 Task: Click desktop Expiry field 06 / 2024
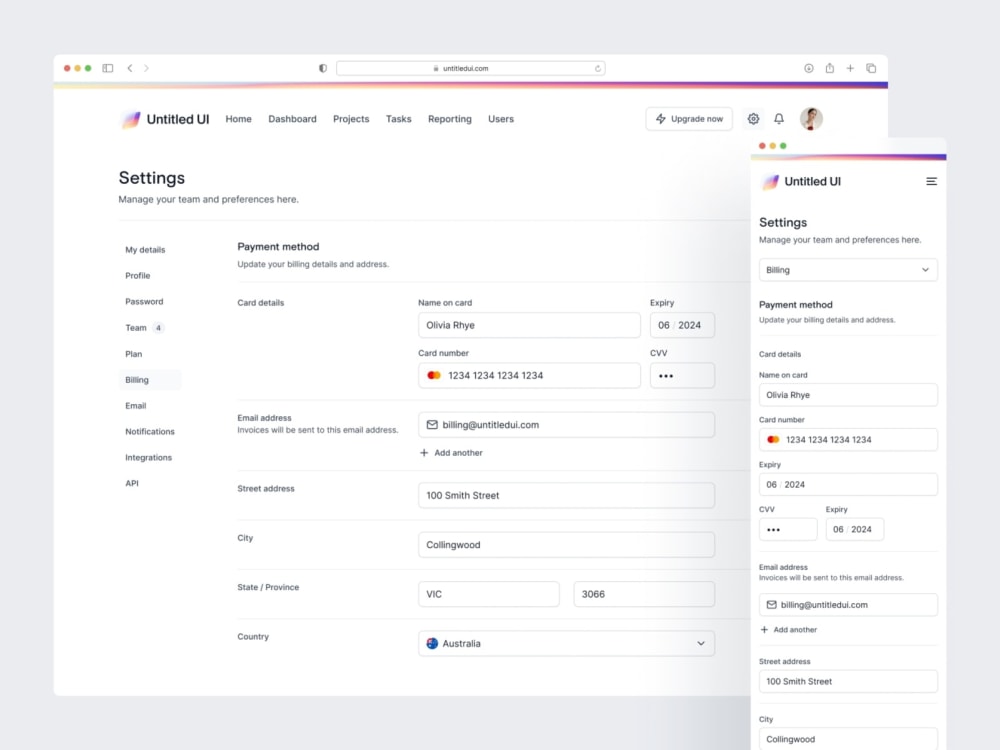pyautogui.click(x=682, y=325)
